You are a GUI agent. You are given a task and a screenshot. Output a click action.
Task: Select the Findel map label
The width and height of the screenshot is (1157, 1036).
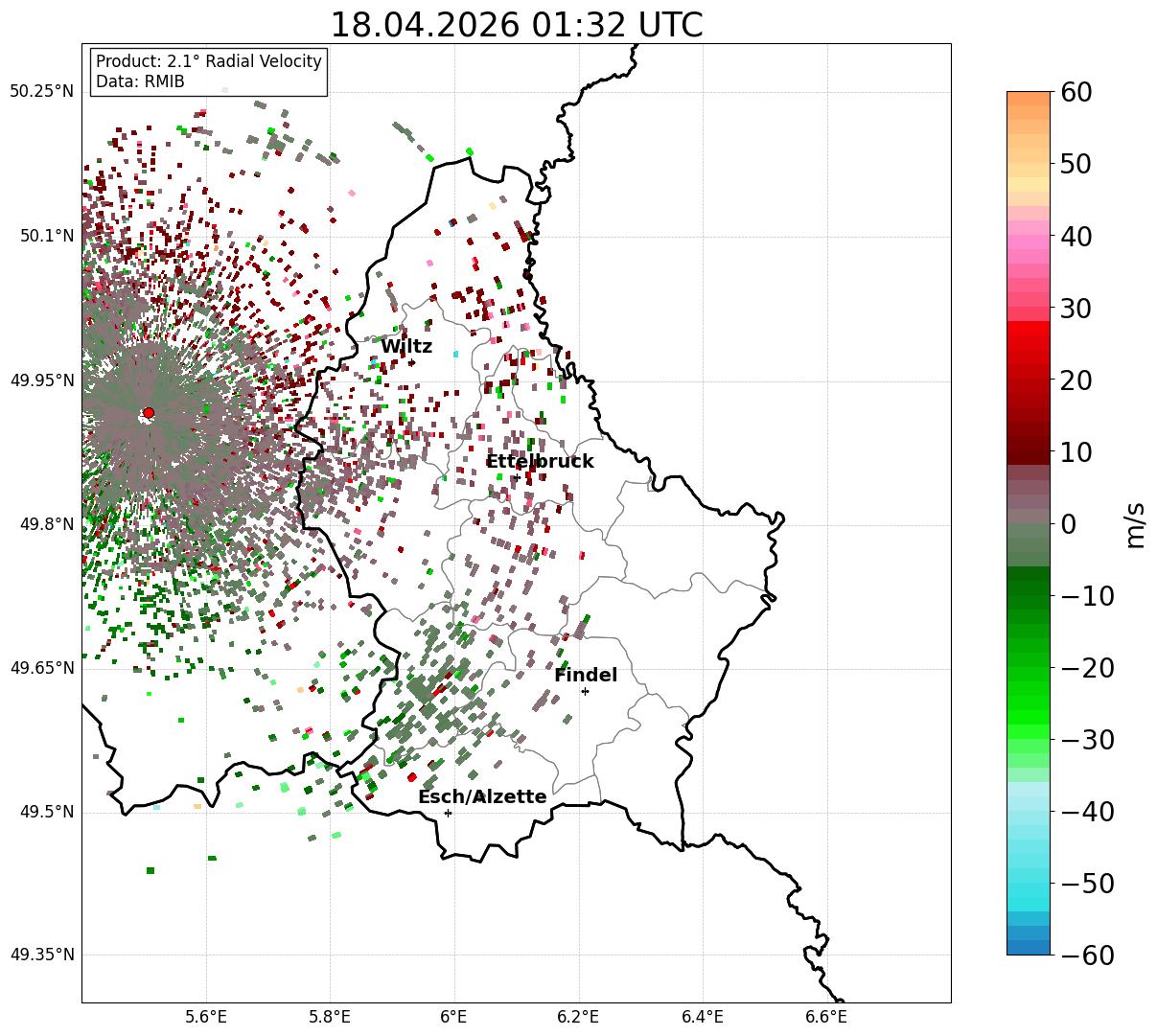[586, 676]
